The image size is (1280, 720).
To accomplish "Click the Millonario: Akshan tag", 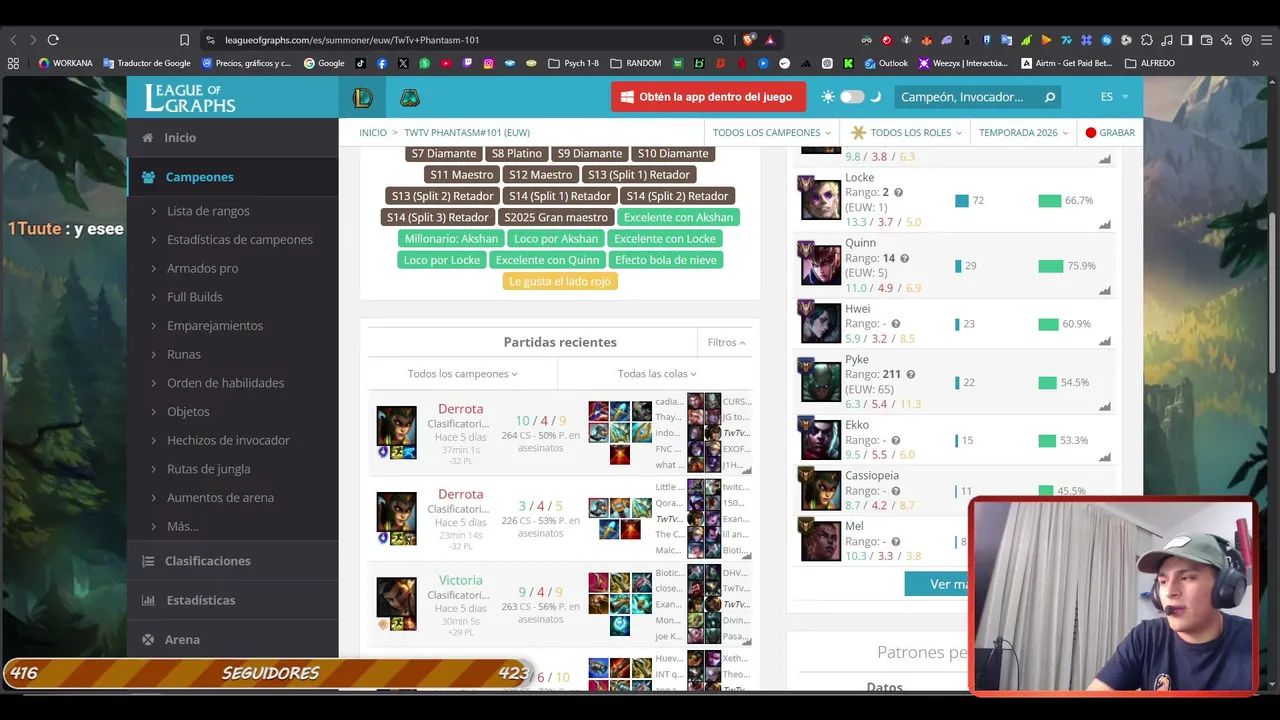I will pos(451,239).
